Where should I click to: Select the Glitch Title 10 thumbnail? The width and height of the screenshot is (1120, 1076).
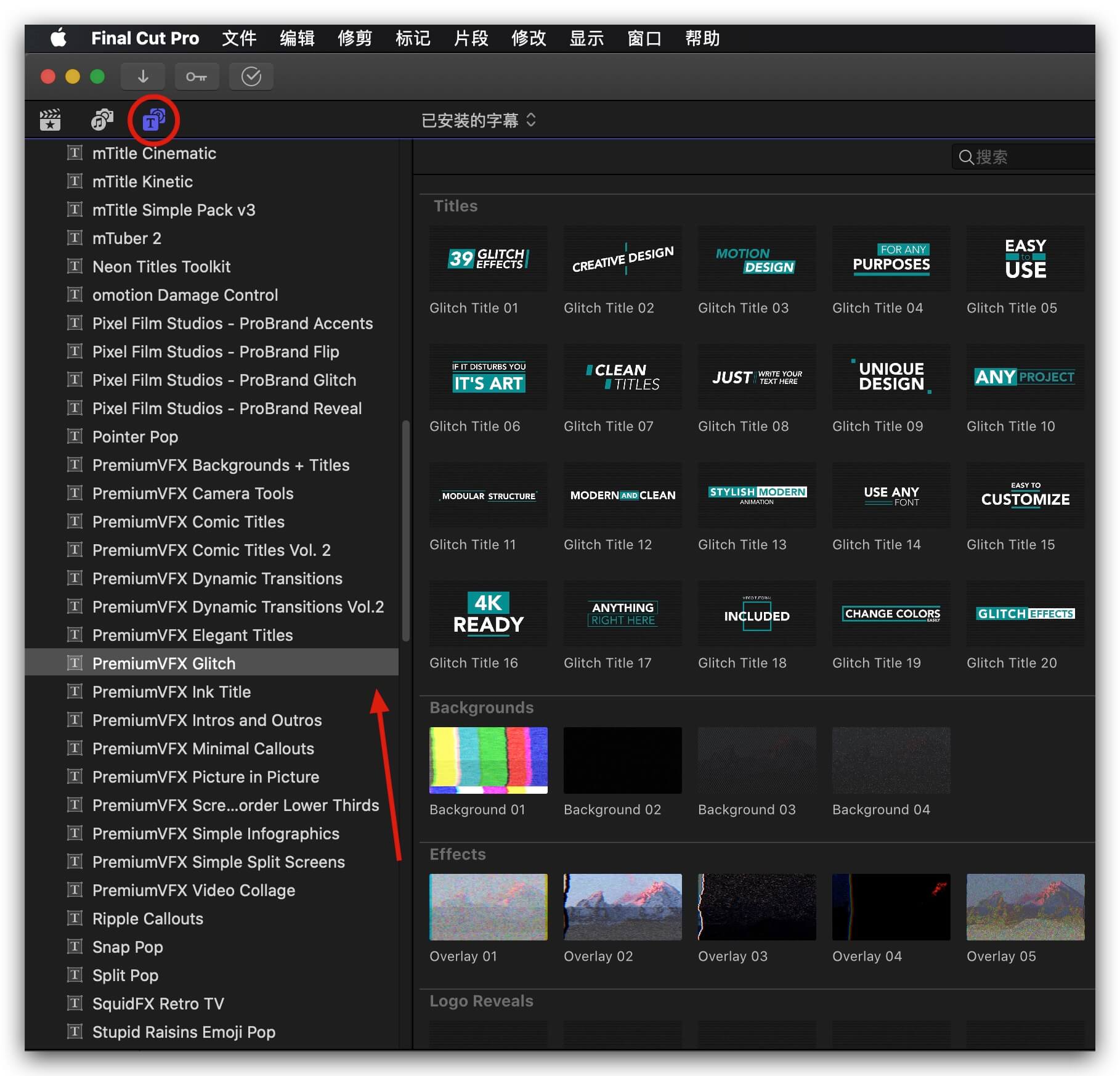[x=1026, y=377]
